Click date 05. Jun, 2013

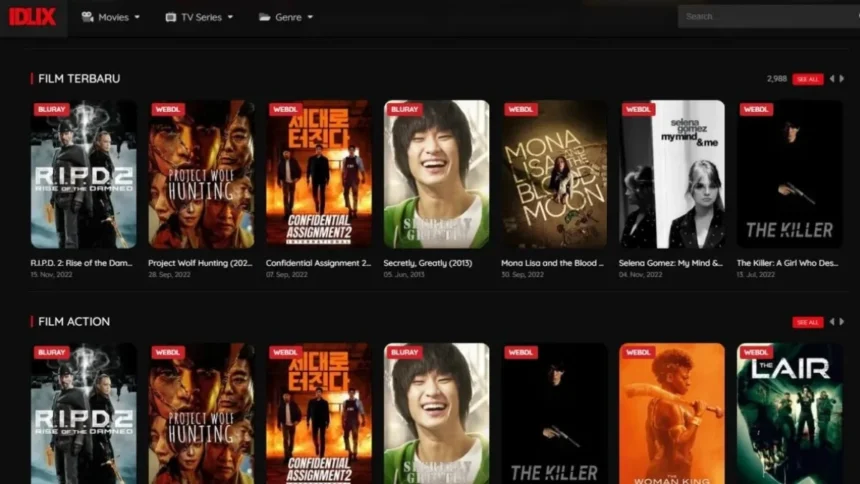[404, 274]
